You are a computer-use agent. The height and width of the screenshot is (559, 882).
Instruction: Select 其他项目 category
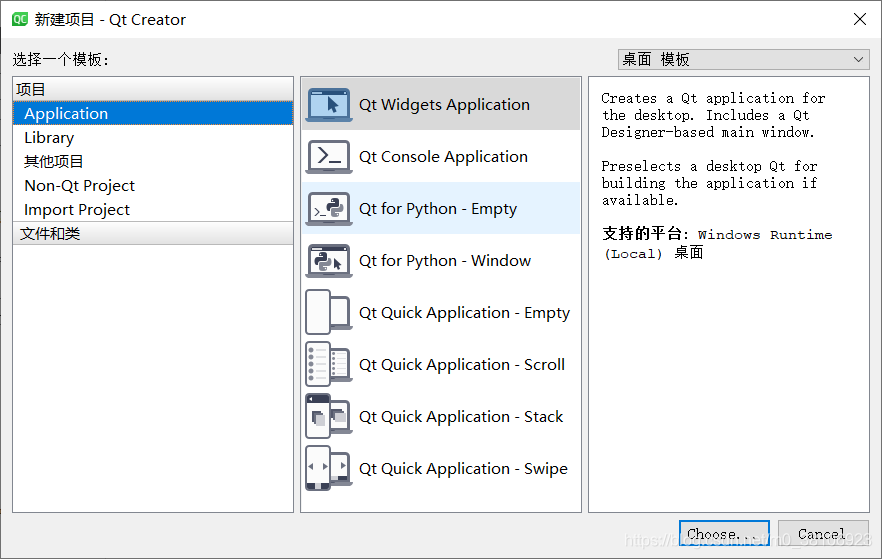click(153, 162)
